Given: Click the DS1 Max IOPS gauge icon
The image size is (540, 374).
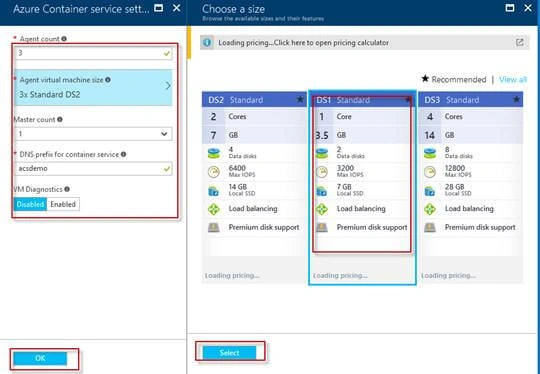Looking at the screenshot, I should point(322,172).
